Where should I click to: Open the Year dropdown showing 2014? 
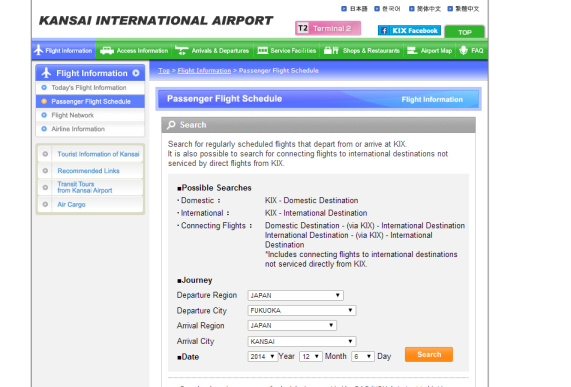(x=262, y=356)
